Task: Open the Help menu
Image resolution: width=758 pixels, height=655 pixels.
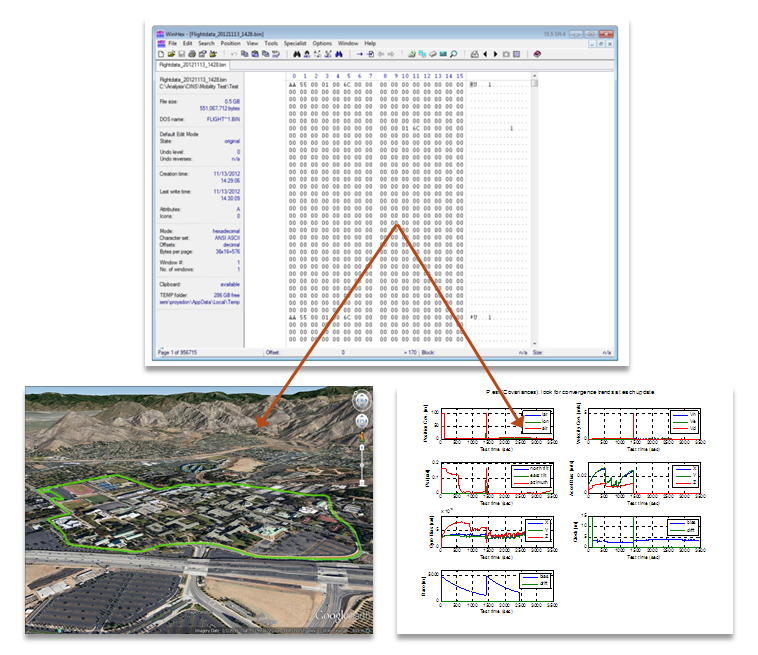Action: point(370,44)
